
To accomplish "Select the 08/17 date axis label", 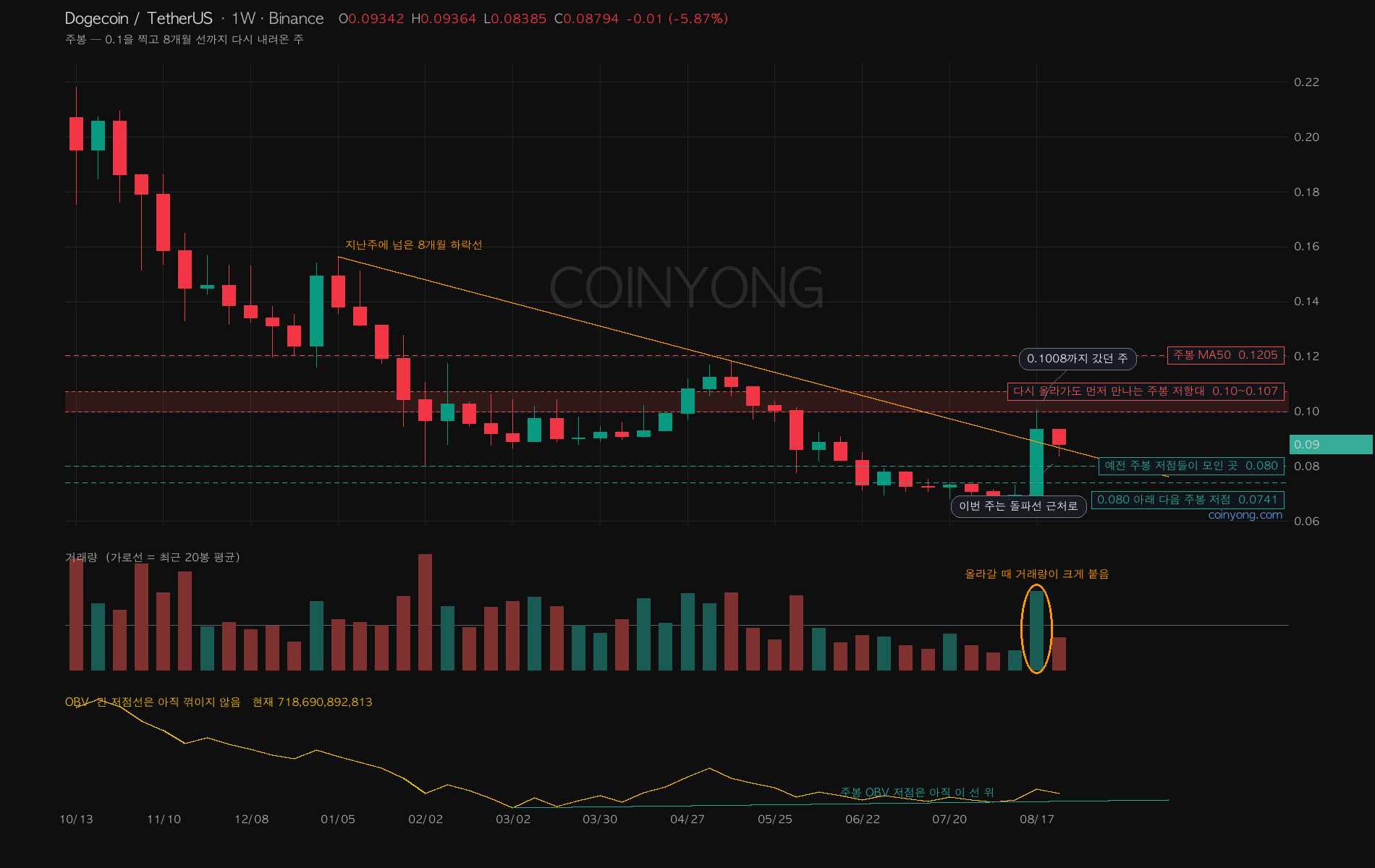I will [x=1036, y=819].
